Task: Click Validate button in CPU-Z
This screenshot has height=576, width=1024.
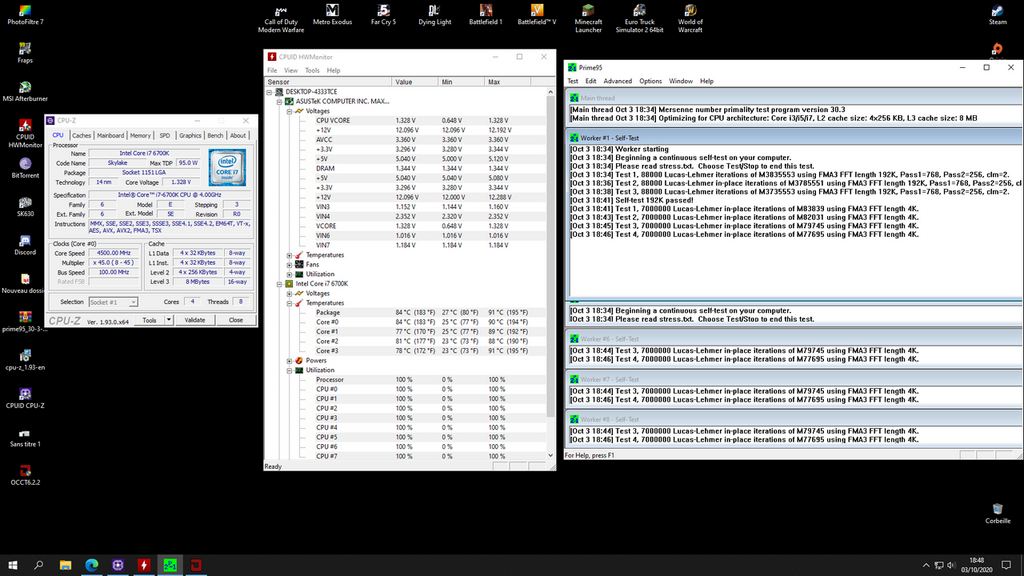Action: pos(195,320)
